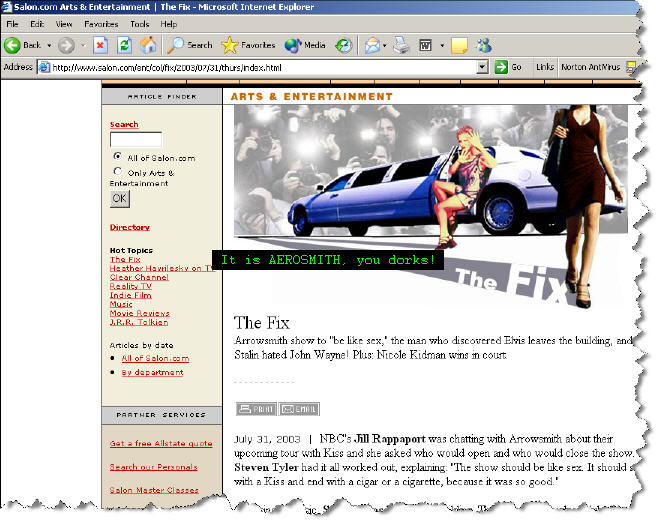
Task: Open the Tools menu
Action: pos(140,24)
